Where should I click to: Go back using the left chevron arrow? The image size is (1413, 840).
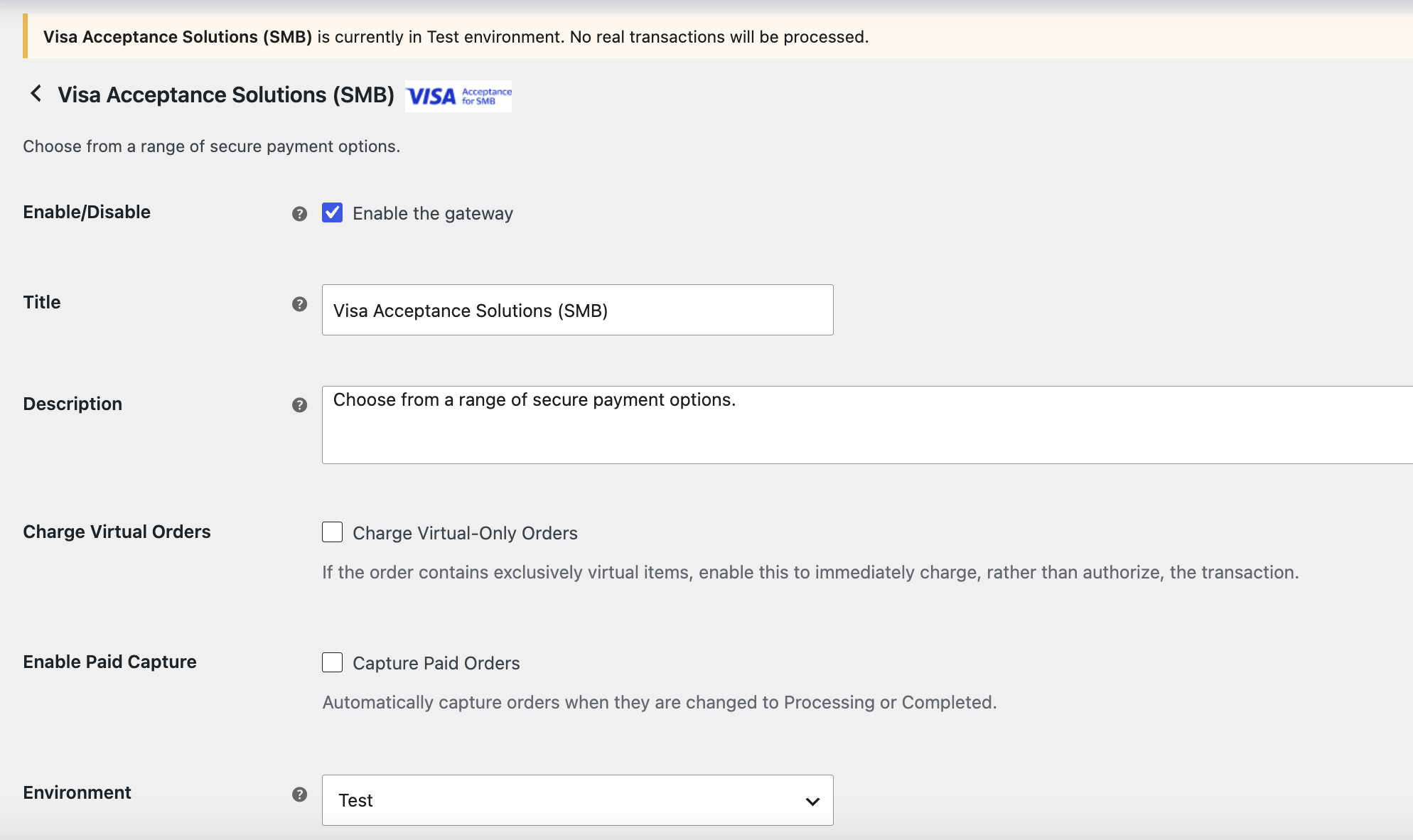36,94
